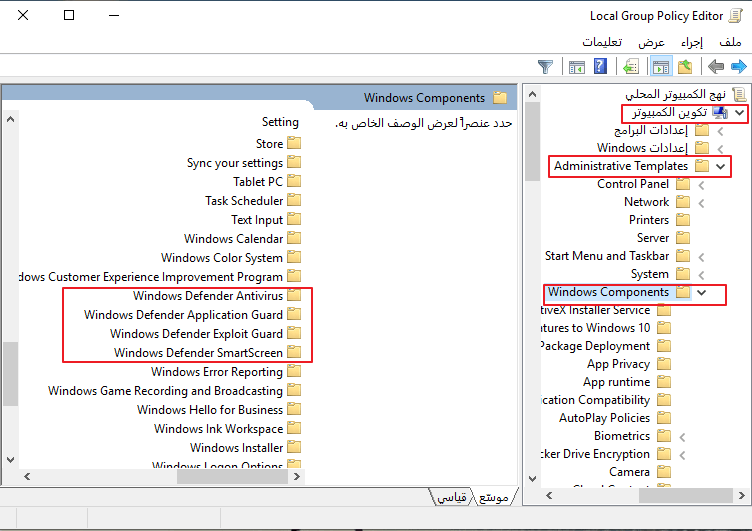Select Sync your settings folder

(x=244, y=163)
